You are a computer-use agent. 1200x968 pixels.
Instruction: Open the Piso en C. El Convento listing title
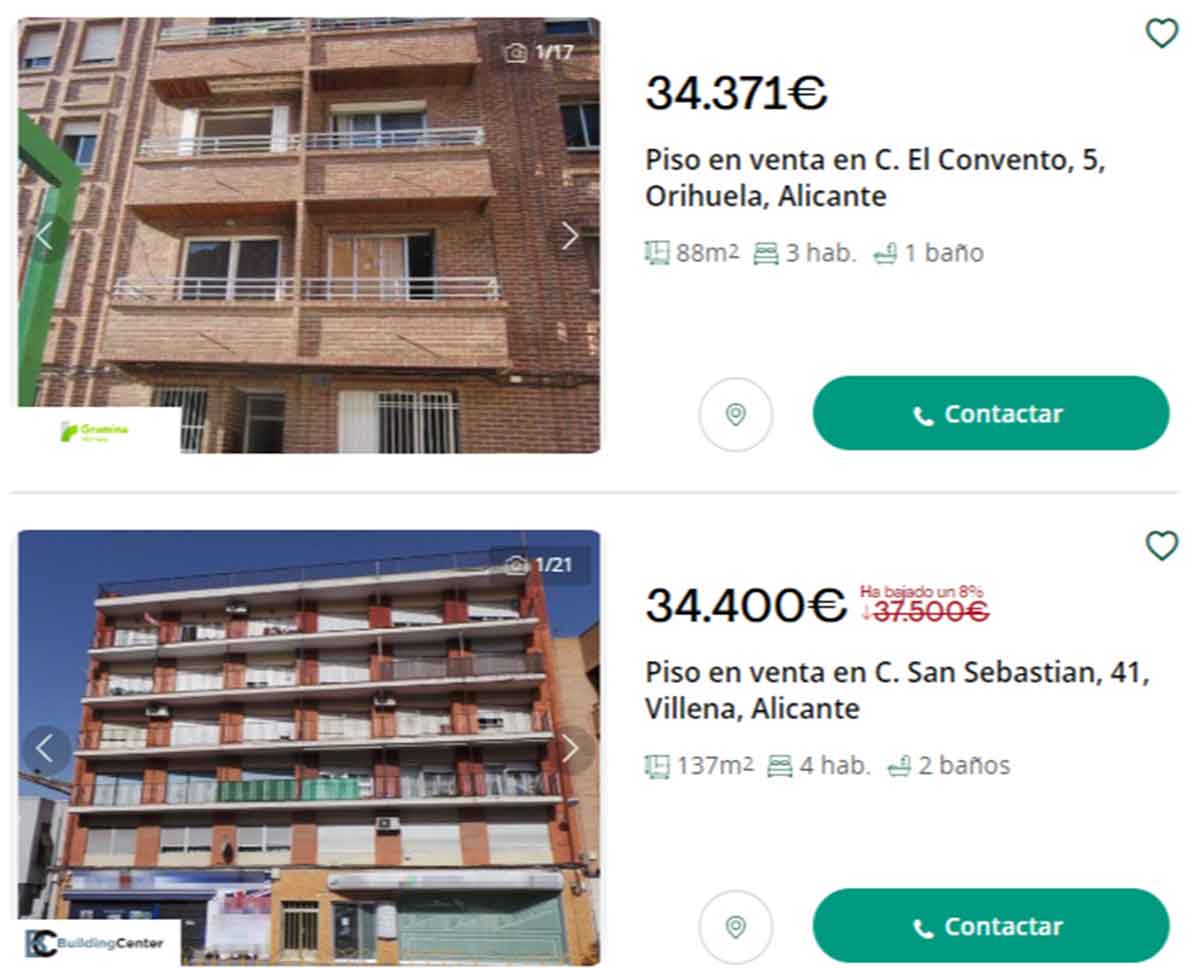click(x=875, y=178)
